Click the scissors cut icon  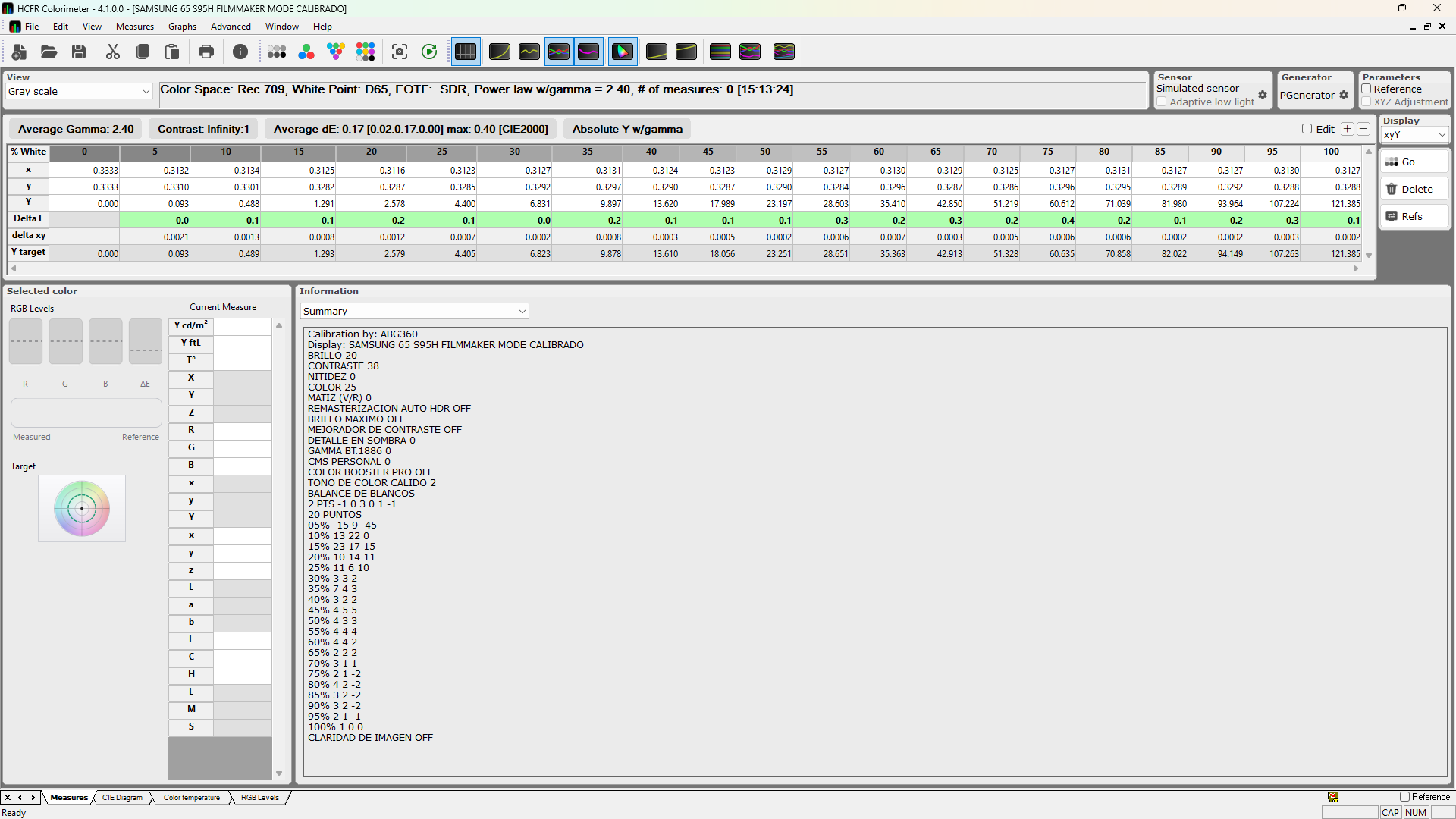[x=113, y=52]
